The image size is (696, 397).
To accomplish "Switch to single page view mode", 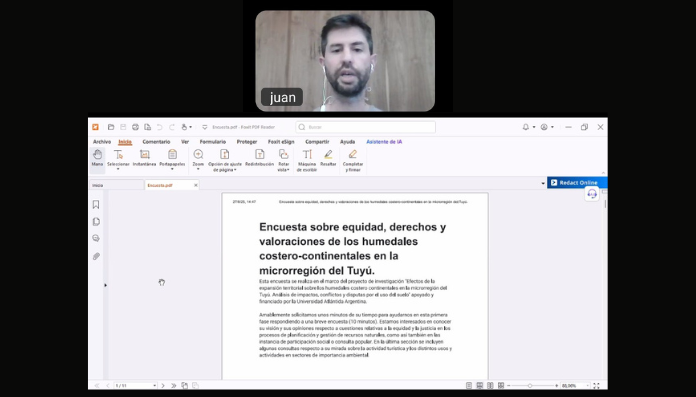I will click(x=469, y=385).
